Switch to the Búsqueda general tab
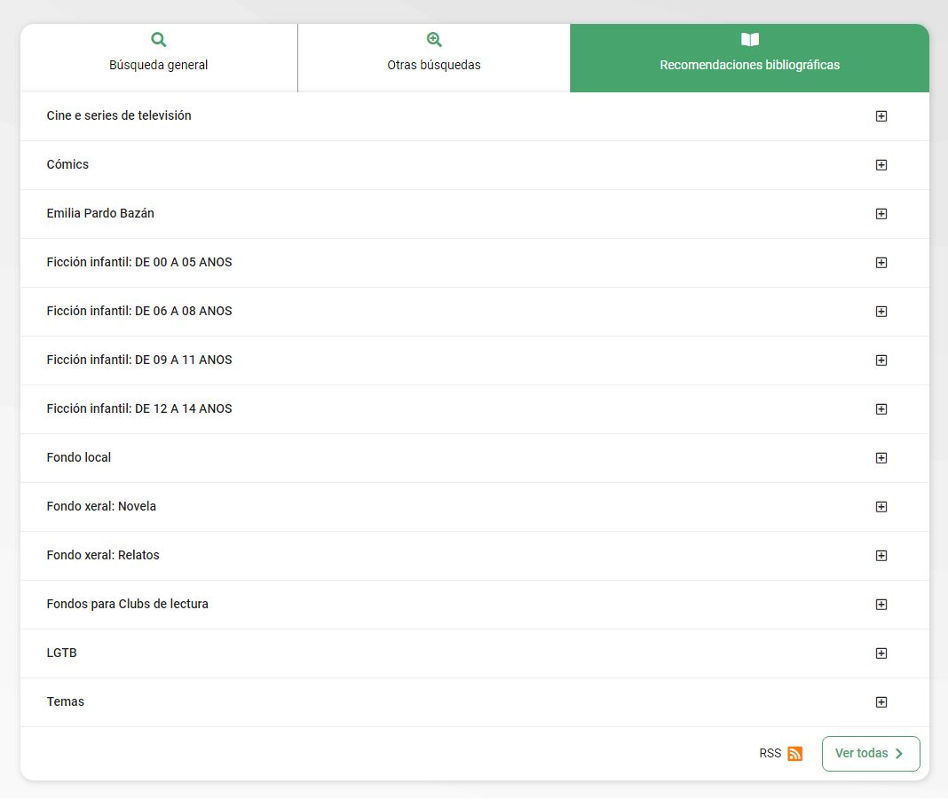The image size is (948, 800). 159,58
